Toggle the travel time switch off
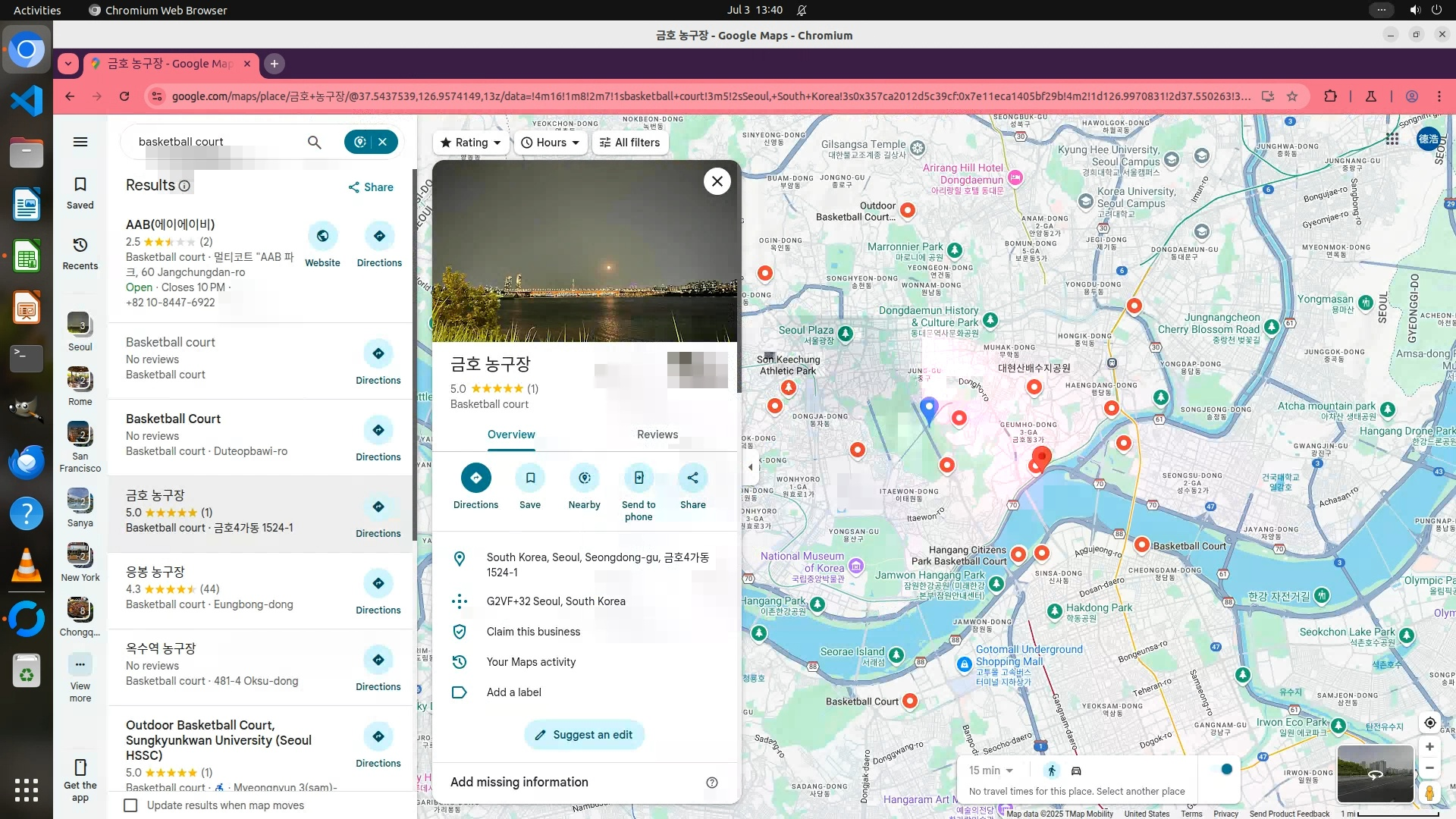1456x819 pixels. tap(1222, 770)
